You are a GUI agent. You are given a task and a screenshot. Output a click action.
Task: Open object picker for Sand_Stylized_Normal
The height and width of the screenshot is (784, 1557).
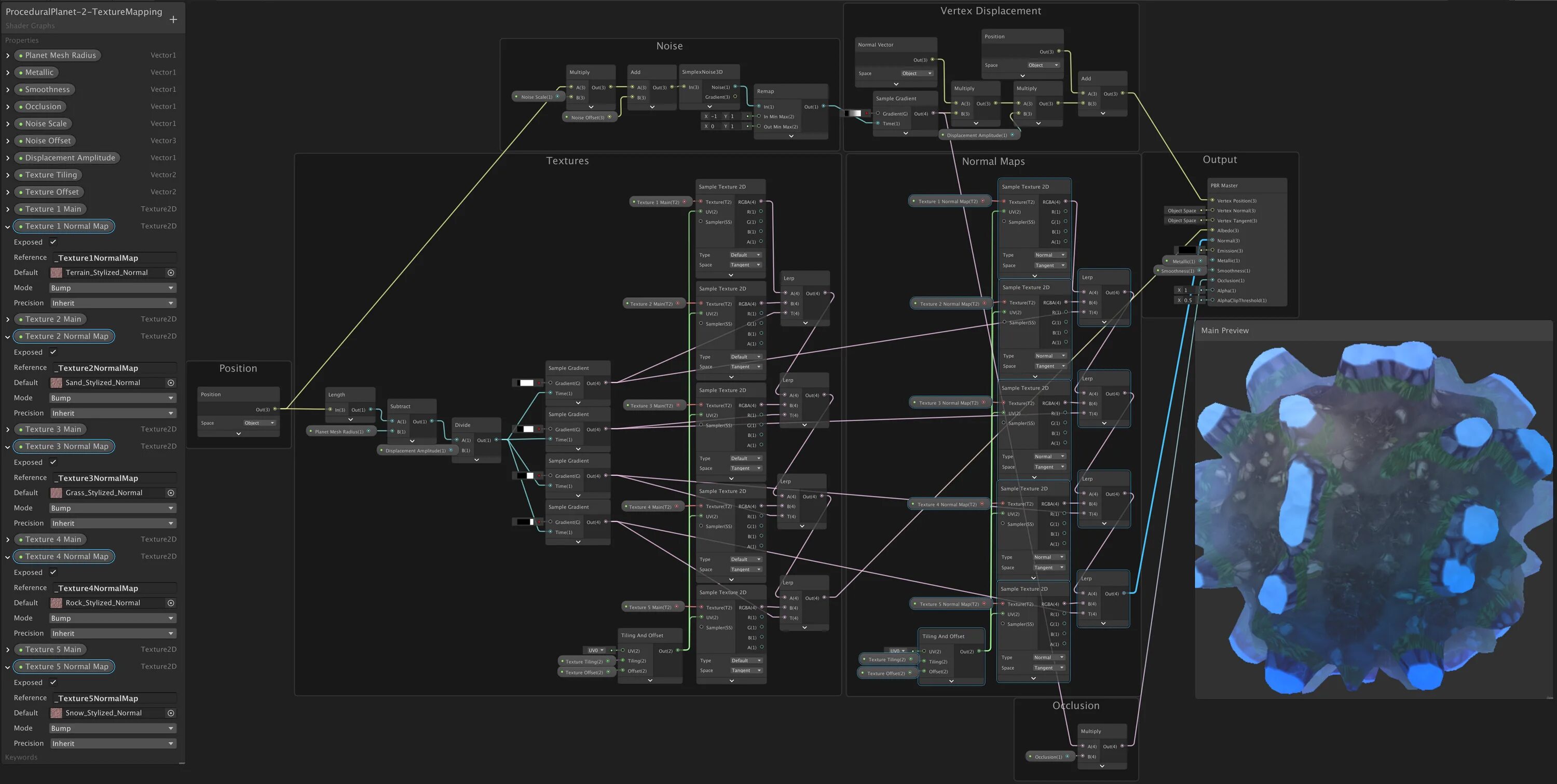click(x=171, y=382)
